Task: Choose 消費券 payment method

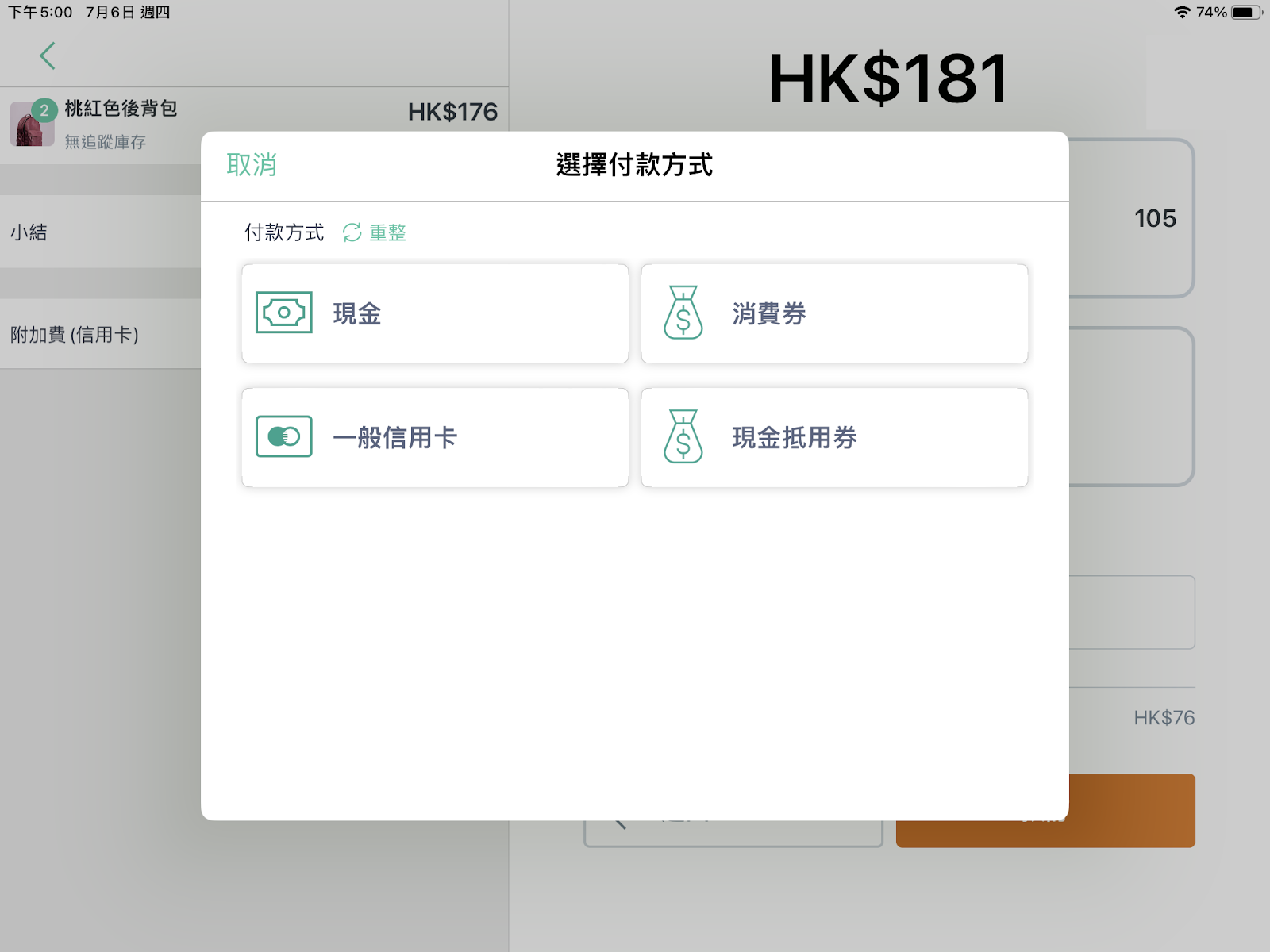Action: coord(834,313)
